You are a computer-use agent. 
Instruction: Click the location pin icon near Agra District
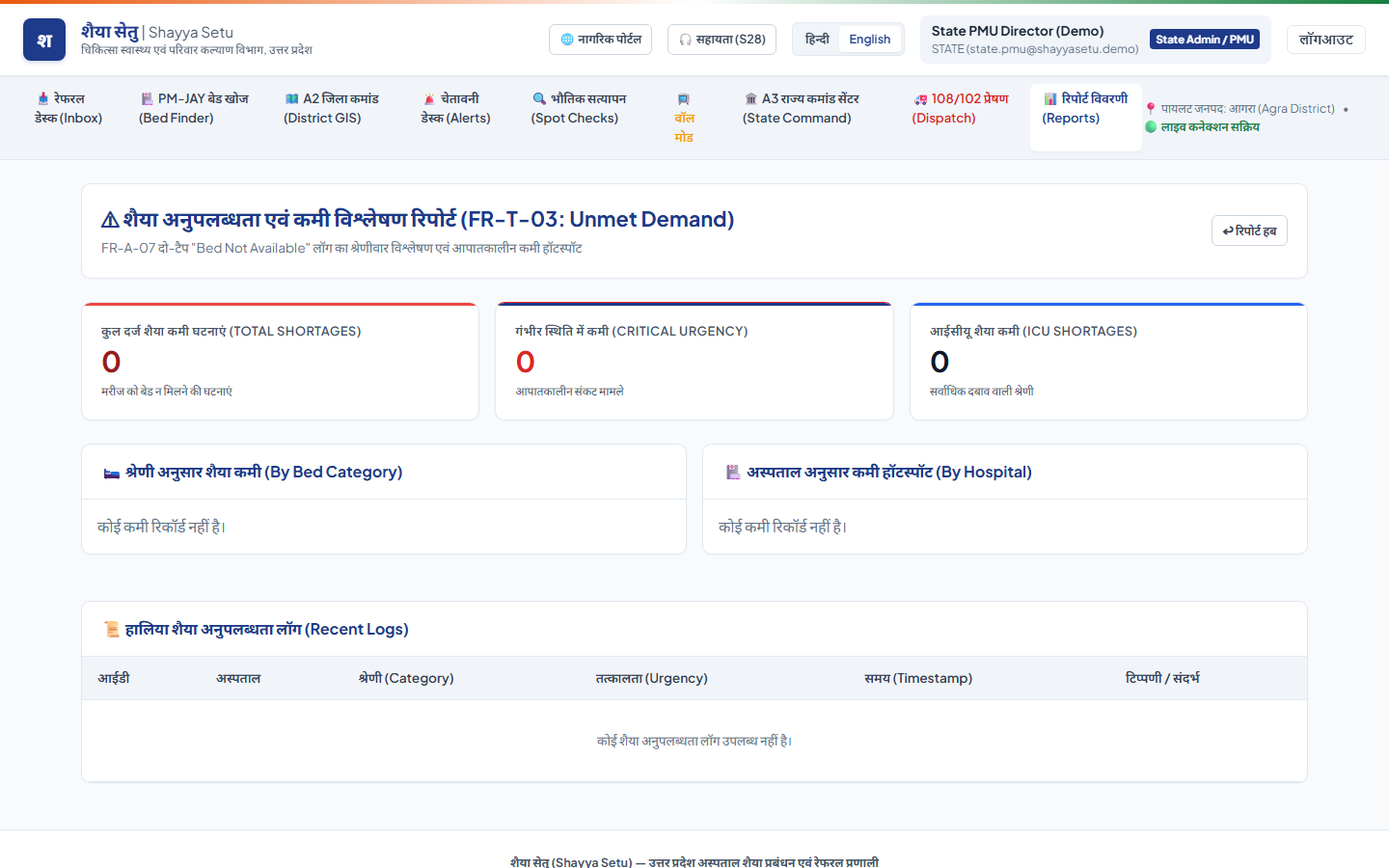click(1151, 109)
